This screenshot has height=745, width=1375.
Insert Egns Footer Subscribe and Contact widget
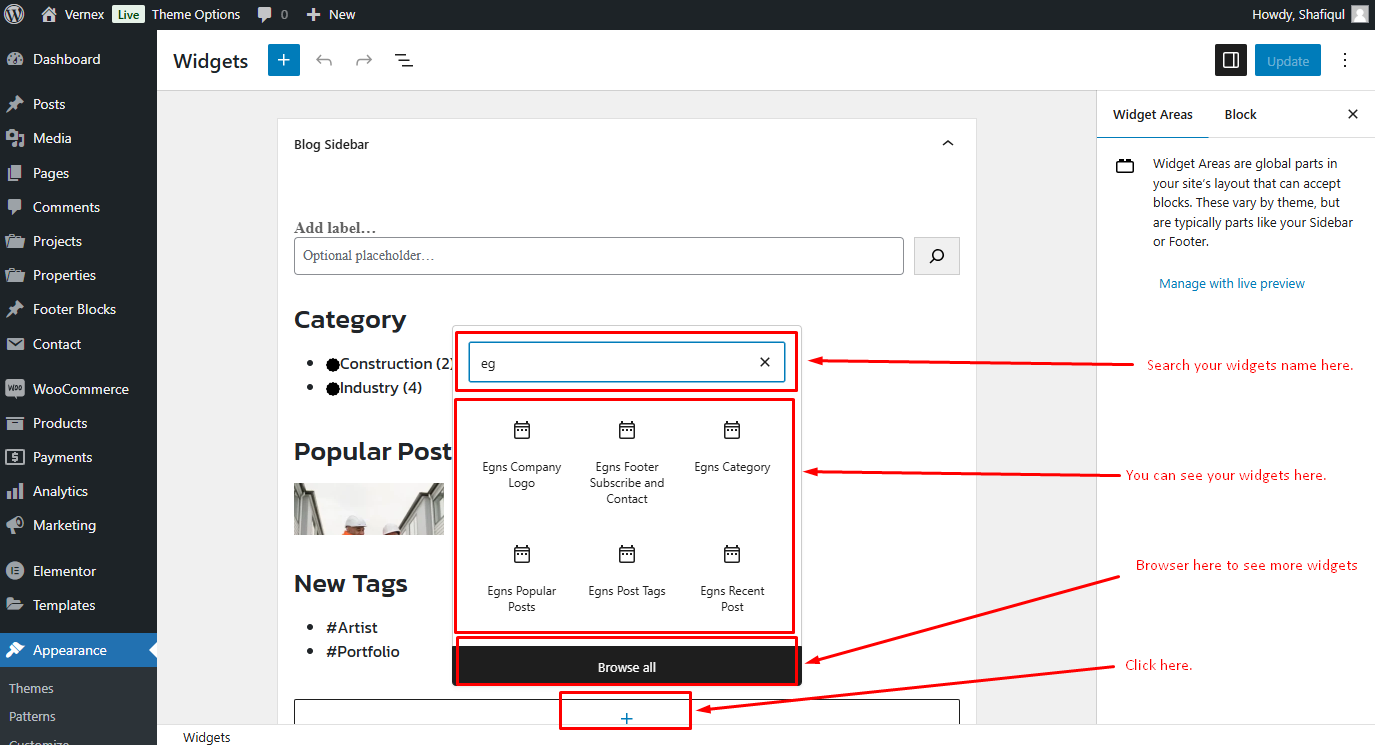pos(627,461)
